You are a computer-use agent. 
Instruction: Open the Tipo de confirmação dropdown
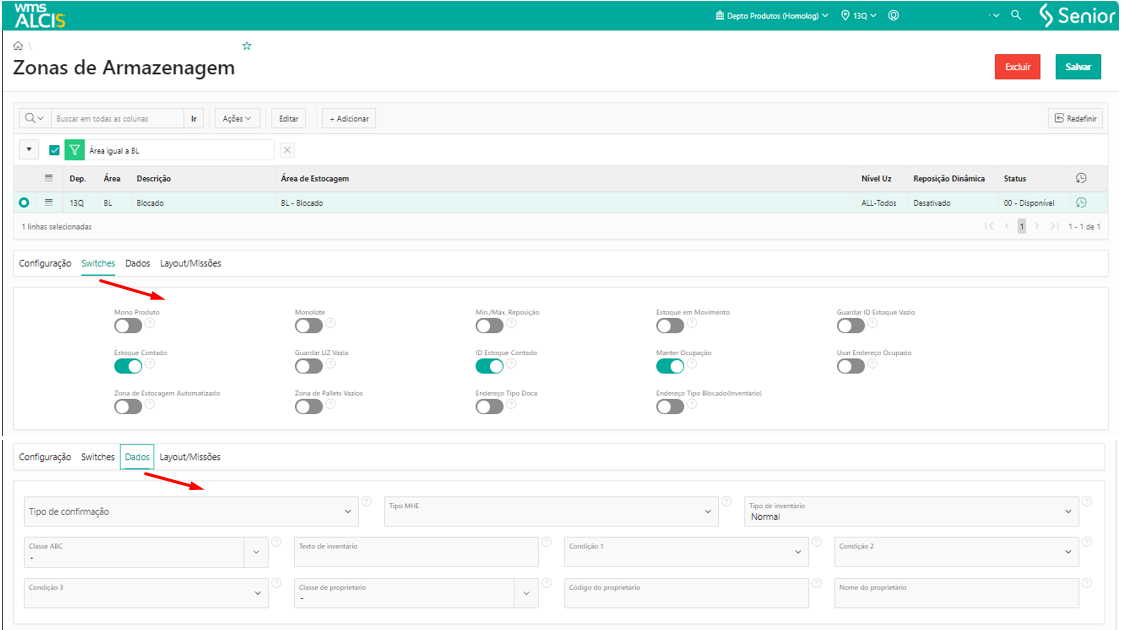coord(191,511)
